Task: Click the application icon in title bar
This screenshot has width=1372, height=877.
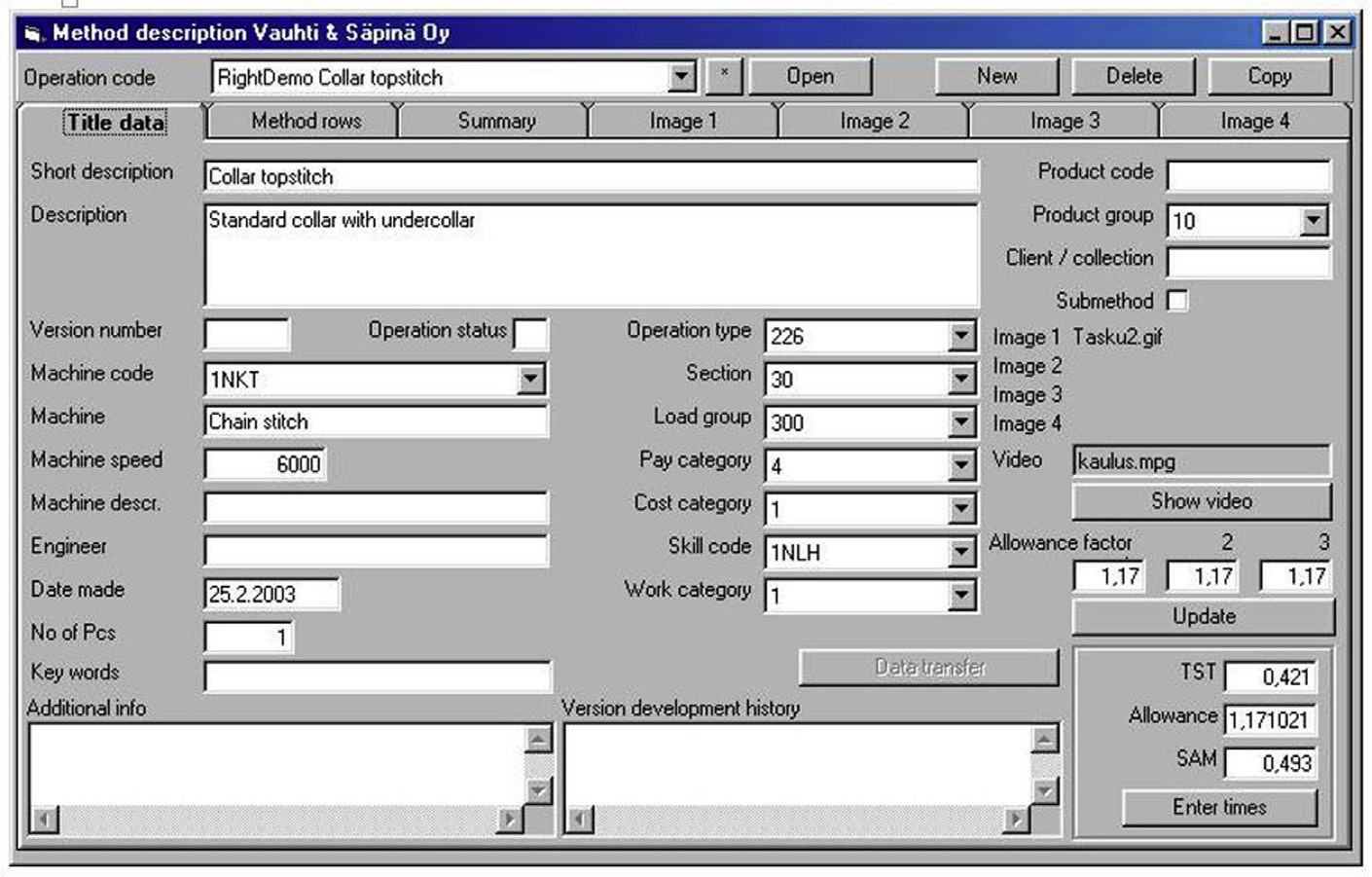Action: [x=34, y=34]
